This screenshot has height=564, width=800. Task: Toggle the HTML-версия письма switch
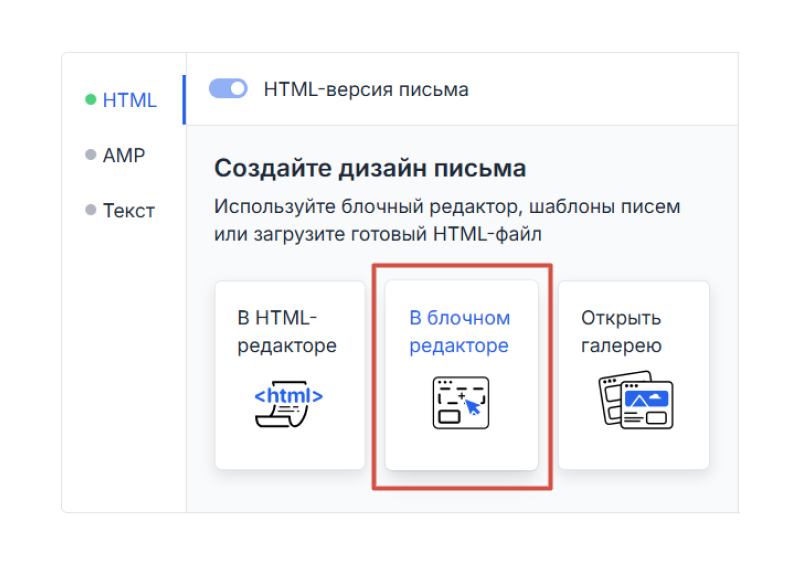pyautogui.click(x=228, y=88)
